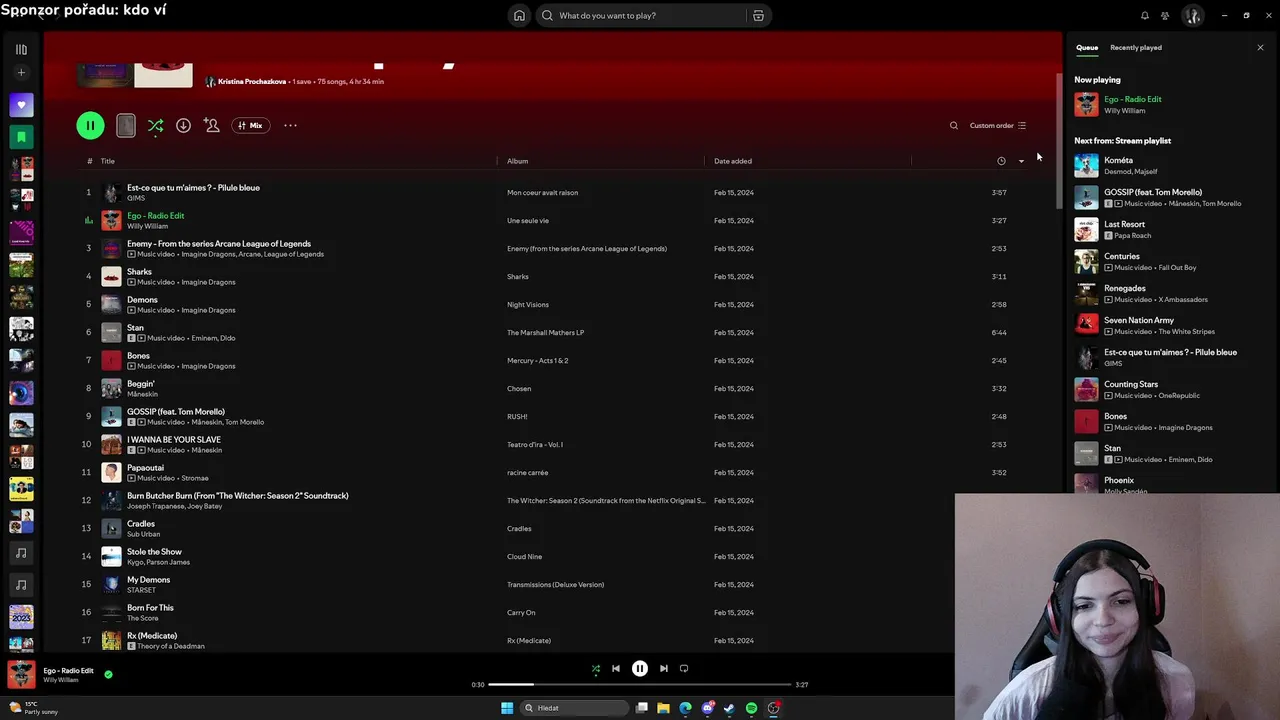Switch to the Queue tab
This screenshot has height=720, width=1280.
pyautogui.click(x=1087, y=47)
